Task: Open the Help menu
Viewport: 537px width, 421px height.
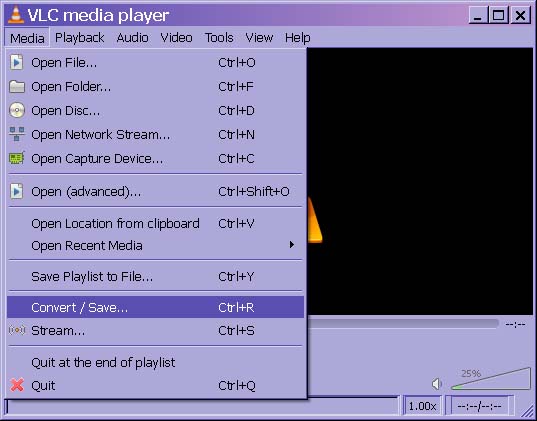Action: point(297,38)
